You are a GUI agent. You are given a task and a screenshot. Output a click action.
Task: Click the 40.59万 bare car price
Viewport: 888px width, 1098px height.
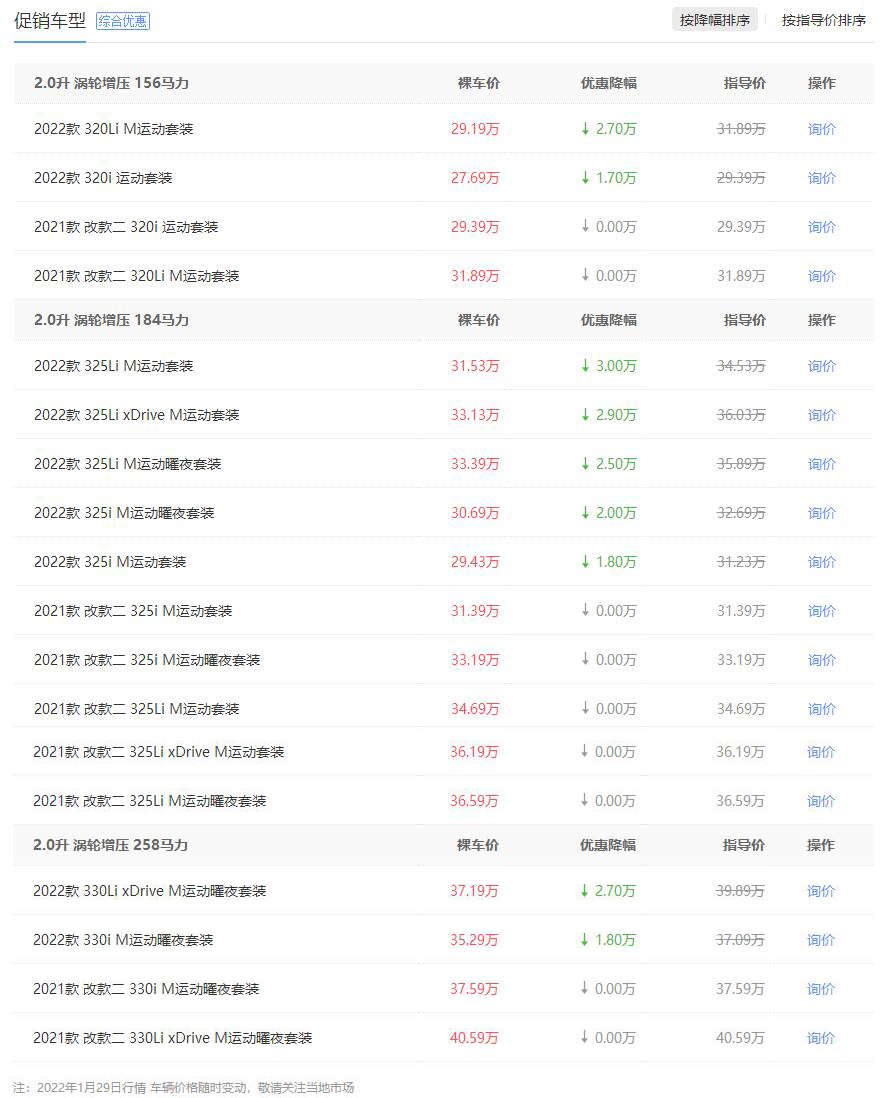pyautogui.click(x=474, y=1038)
